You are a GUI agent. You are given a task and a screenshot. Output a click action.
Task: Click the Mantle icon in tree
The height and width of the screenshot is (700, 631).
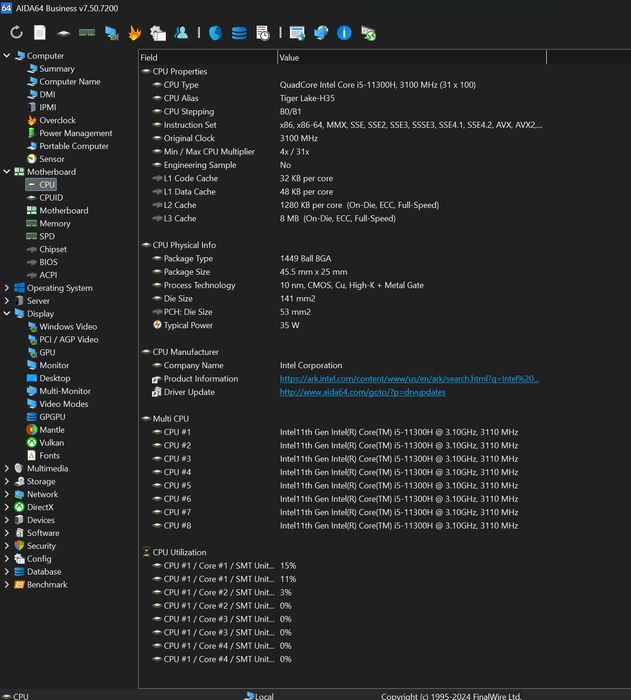[x=32, y=429]
